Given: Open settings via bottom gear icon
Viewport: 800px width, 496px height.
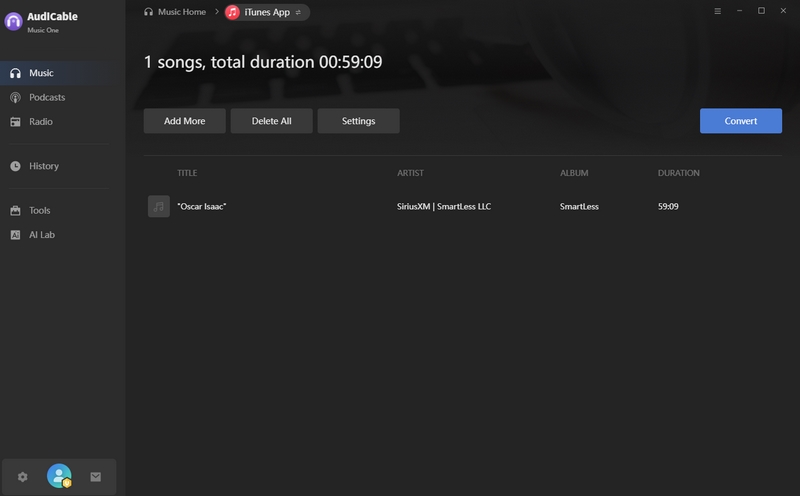Looking at the screenshot, I should [x=22, y=477].
